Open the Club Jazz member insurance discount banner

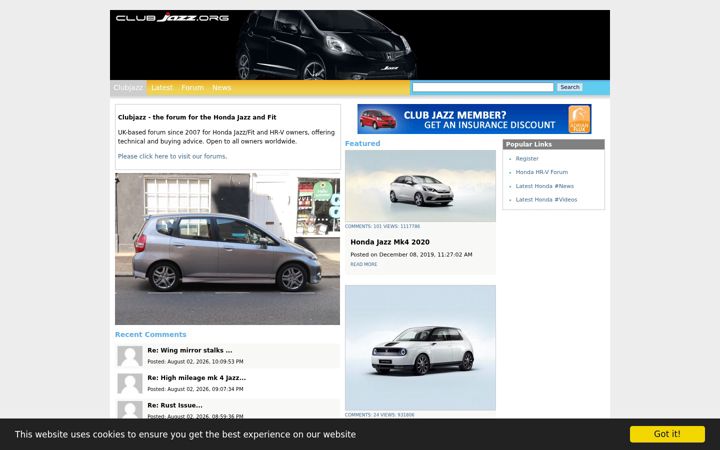point(474,119)
